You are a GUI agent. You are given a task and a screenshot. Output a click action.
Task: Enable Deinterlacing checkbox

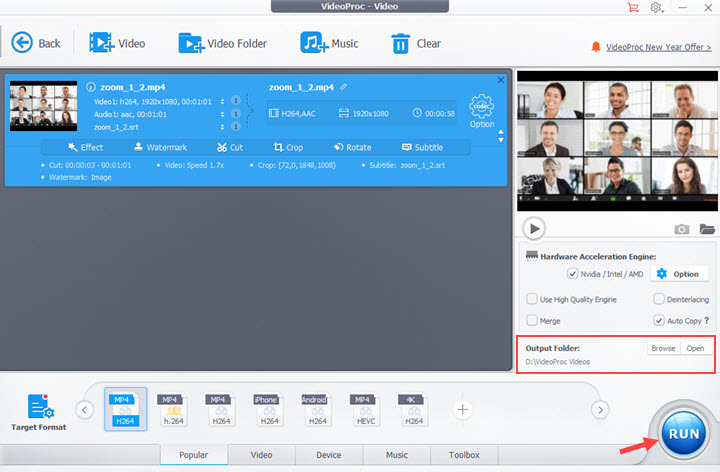(658, 299)
